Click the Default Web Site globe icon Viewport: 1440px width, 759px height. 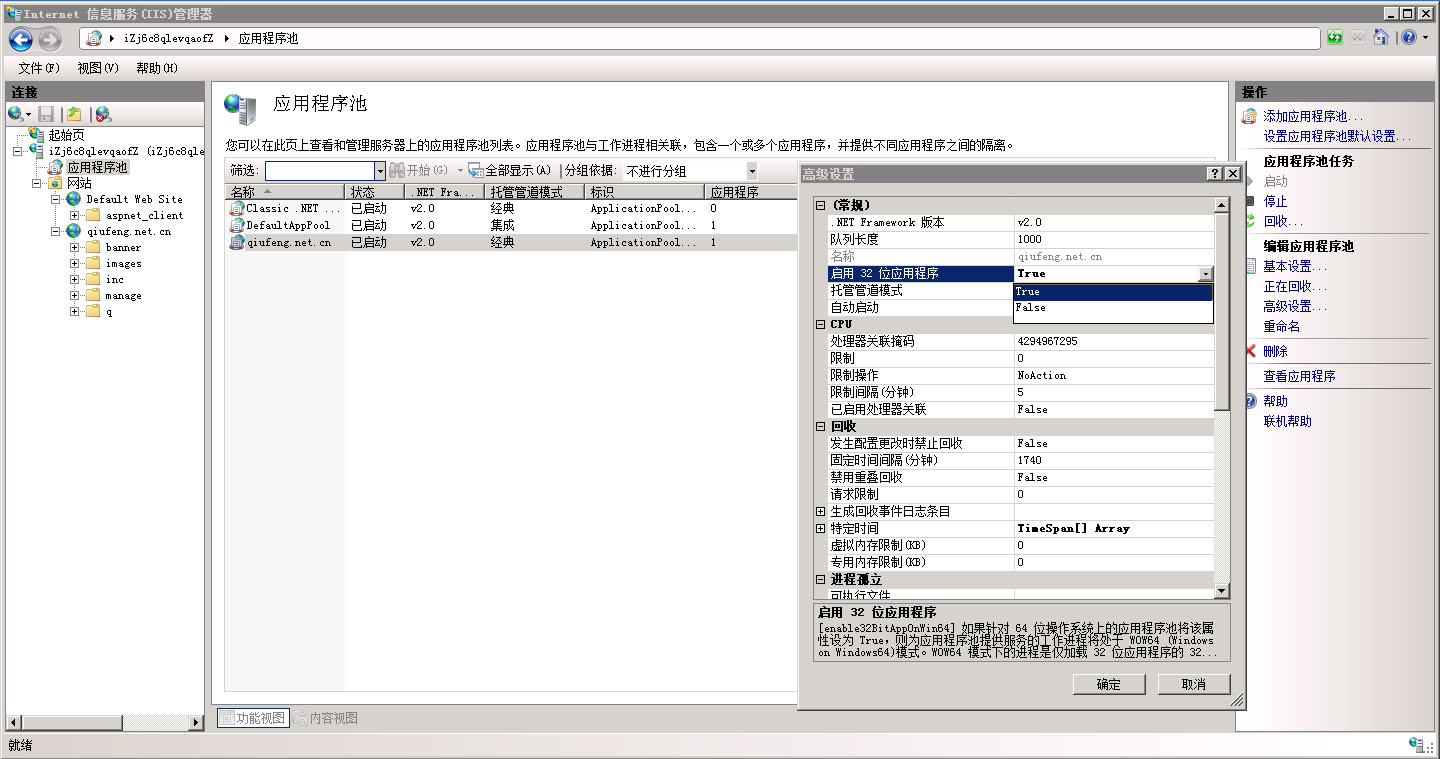click(73, 199)
